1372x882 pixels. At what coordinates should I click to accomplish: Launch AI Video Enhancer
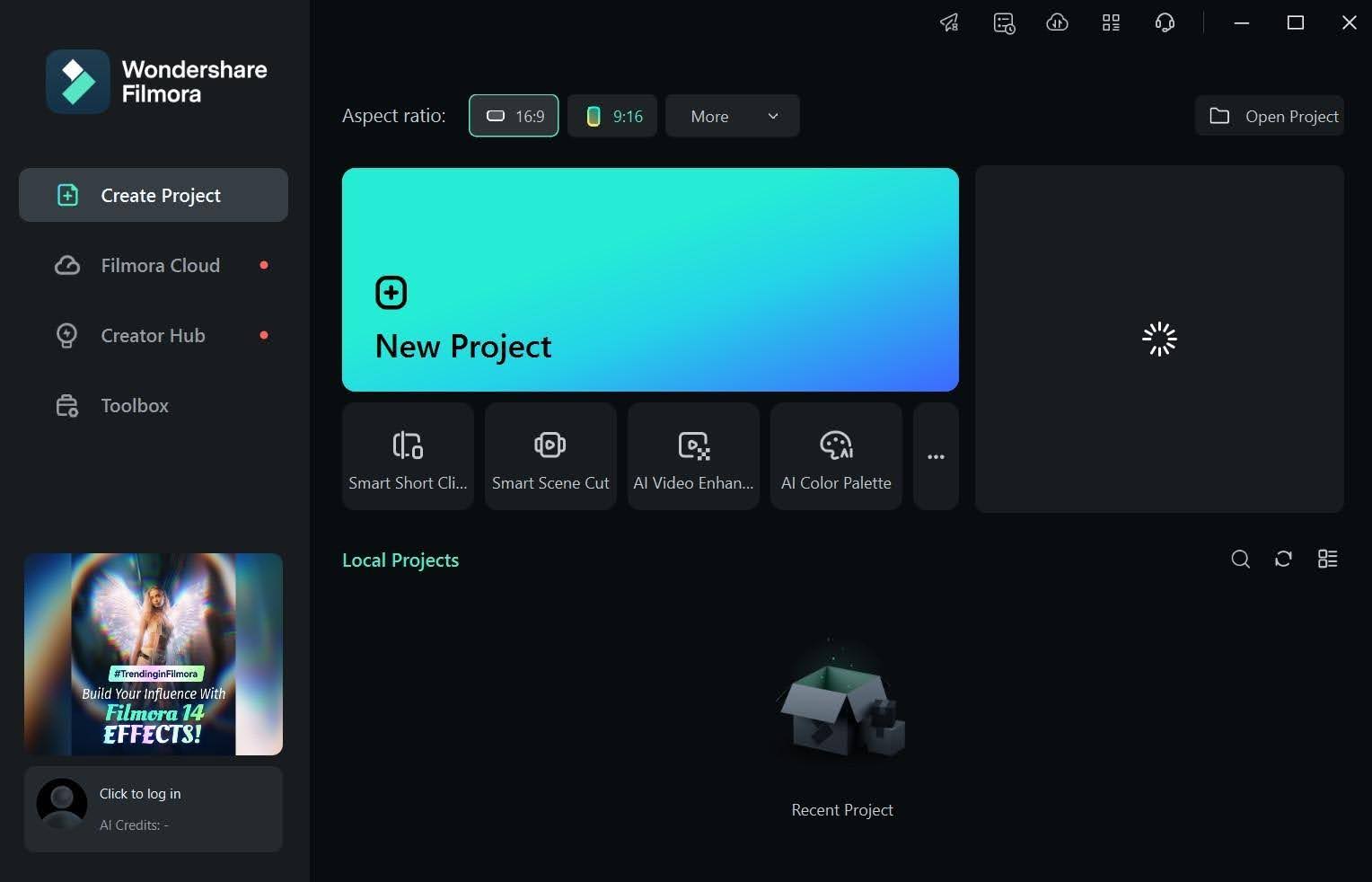click(x=692, y=455)
